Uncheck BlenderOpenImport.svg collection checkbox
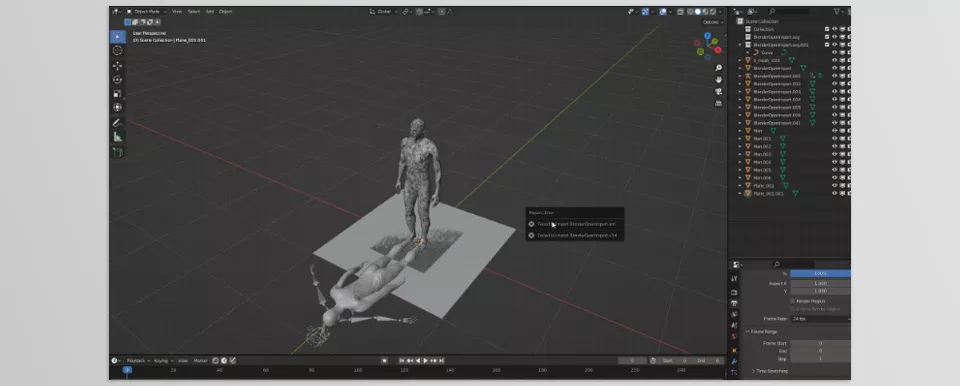 (827, 37)
